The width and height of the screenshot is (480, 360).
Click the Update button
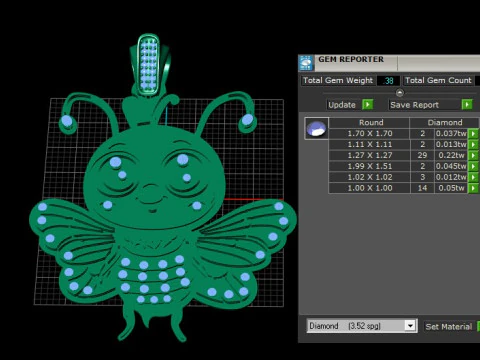point(342,105)
